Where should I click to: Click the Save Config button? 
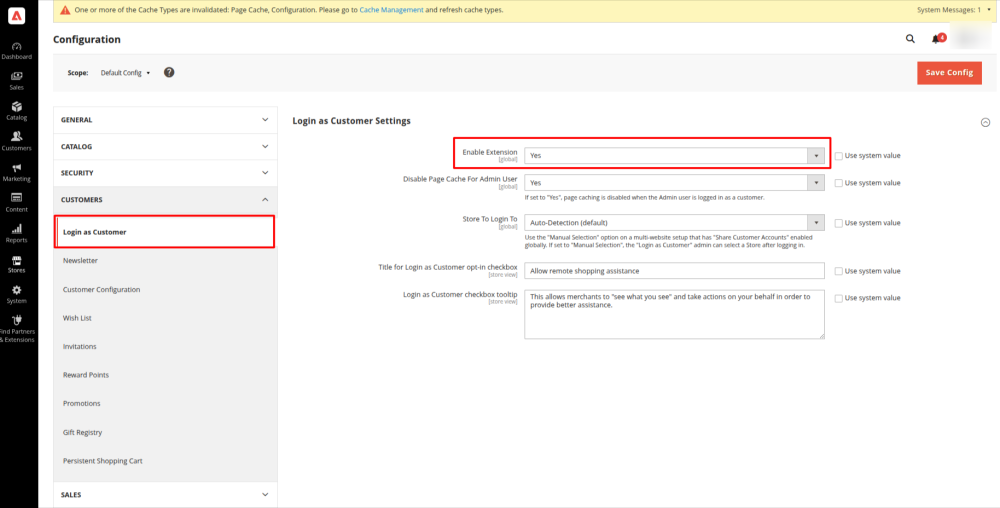(x=948, y=73)
